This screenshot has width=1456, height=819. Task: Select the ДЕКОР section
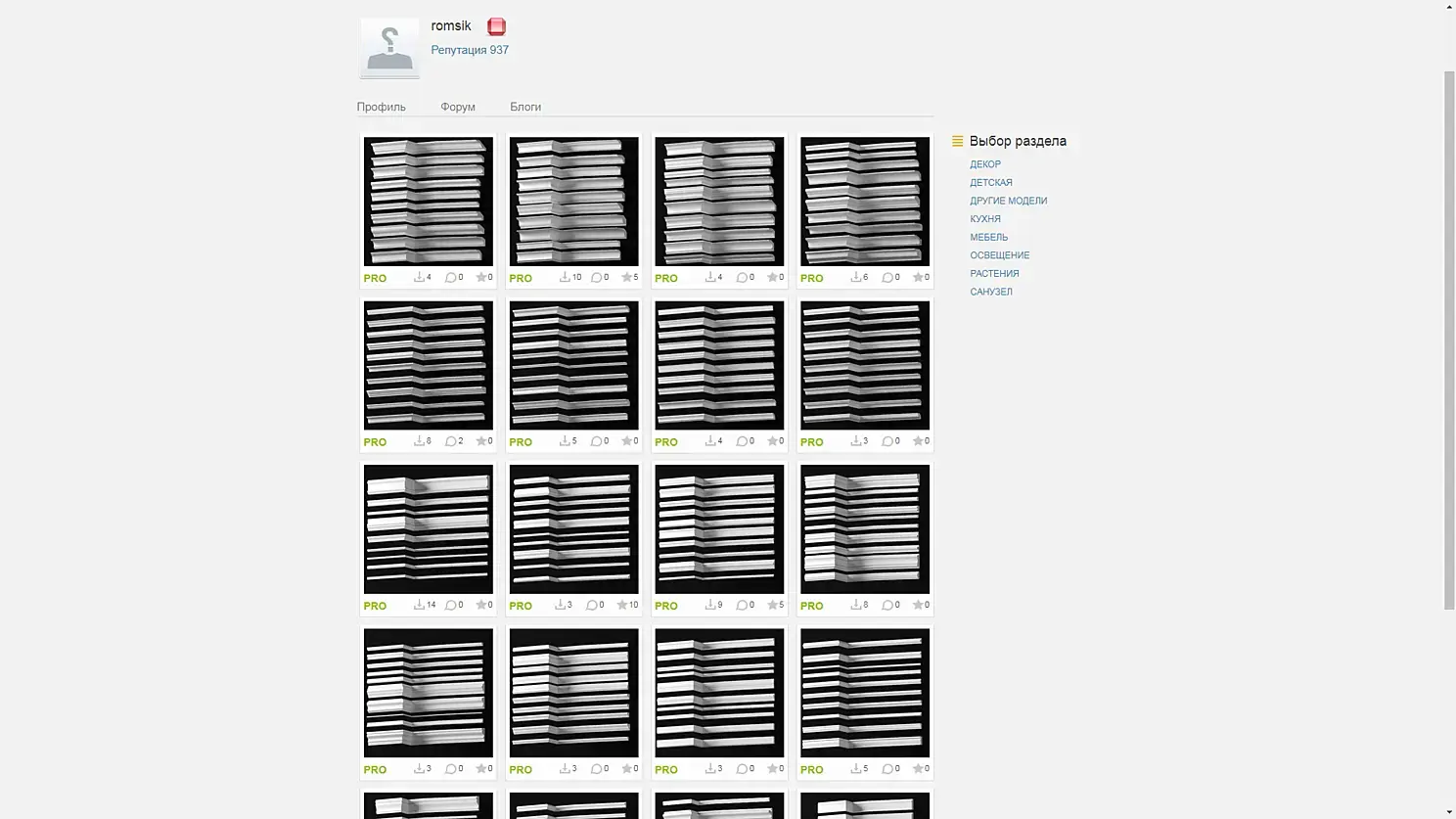point(985,164)
